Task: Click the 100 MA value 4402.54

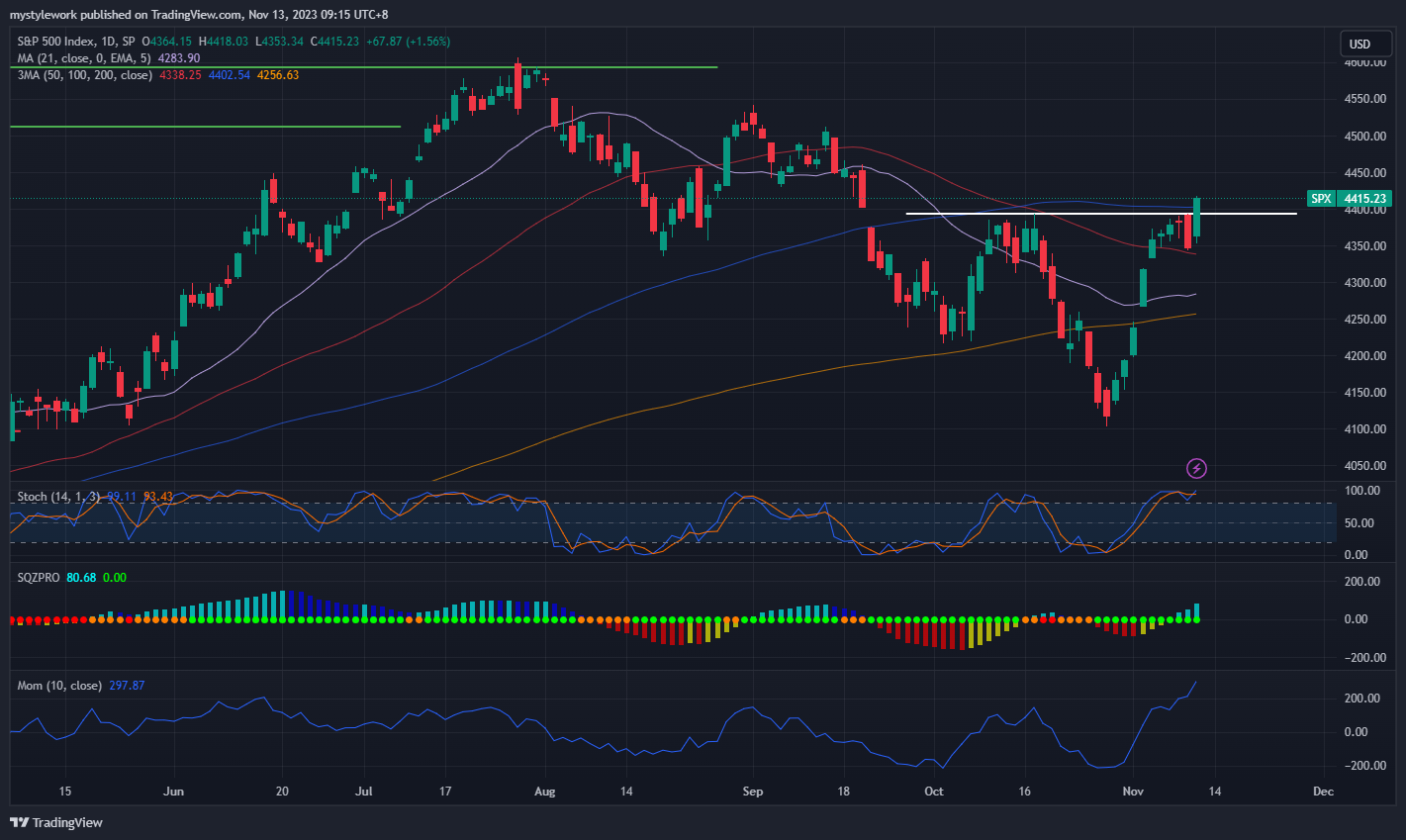Action: pos(229,75)
